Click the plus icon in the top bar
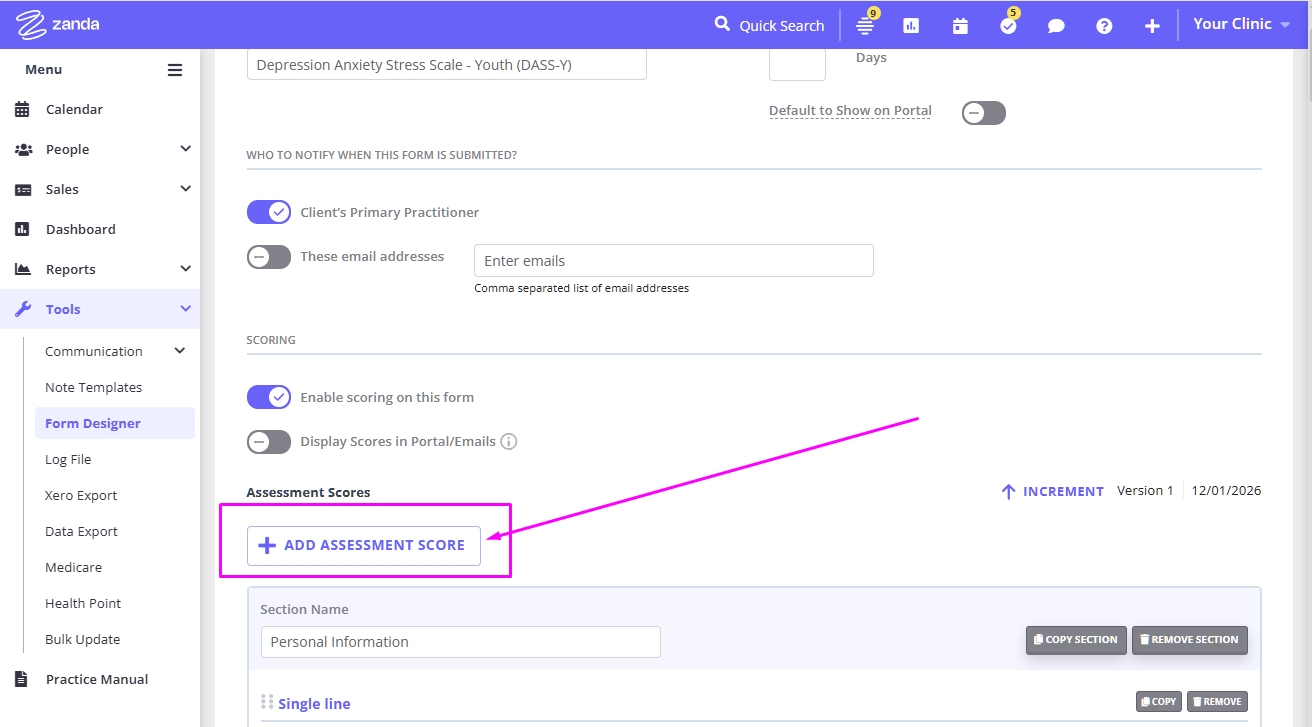This screenshot has height=727, width=1312. (1151, 24)
